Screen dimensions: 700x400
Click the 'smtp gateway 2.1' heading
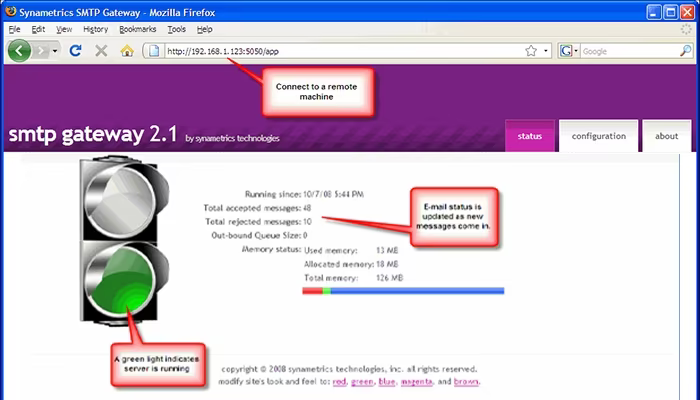tap(93, 134)
